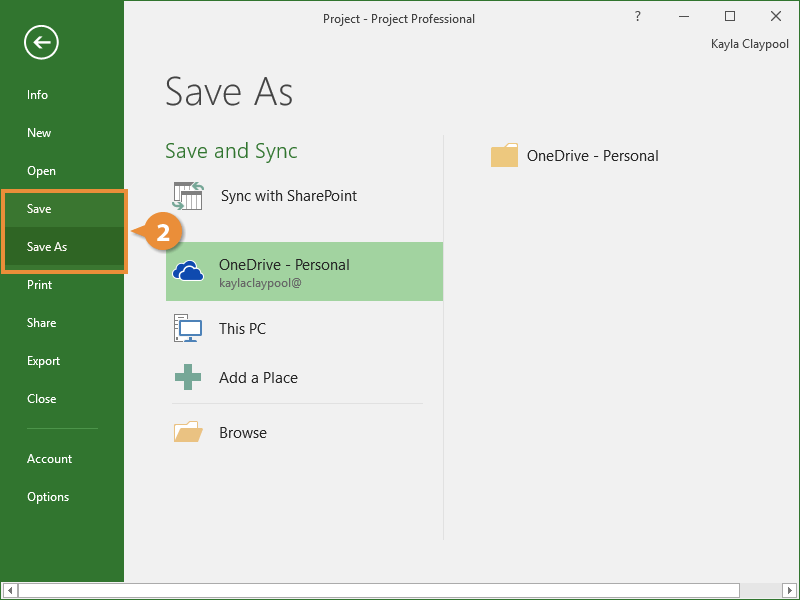Click the Help question mark icon
Viewport: 800px width, 600px height.
tap(638, 17)
